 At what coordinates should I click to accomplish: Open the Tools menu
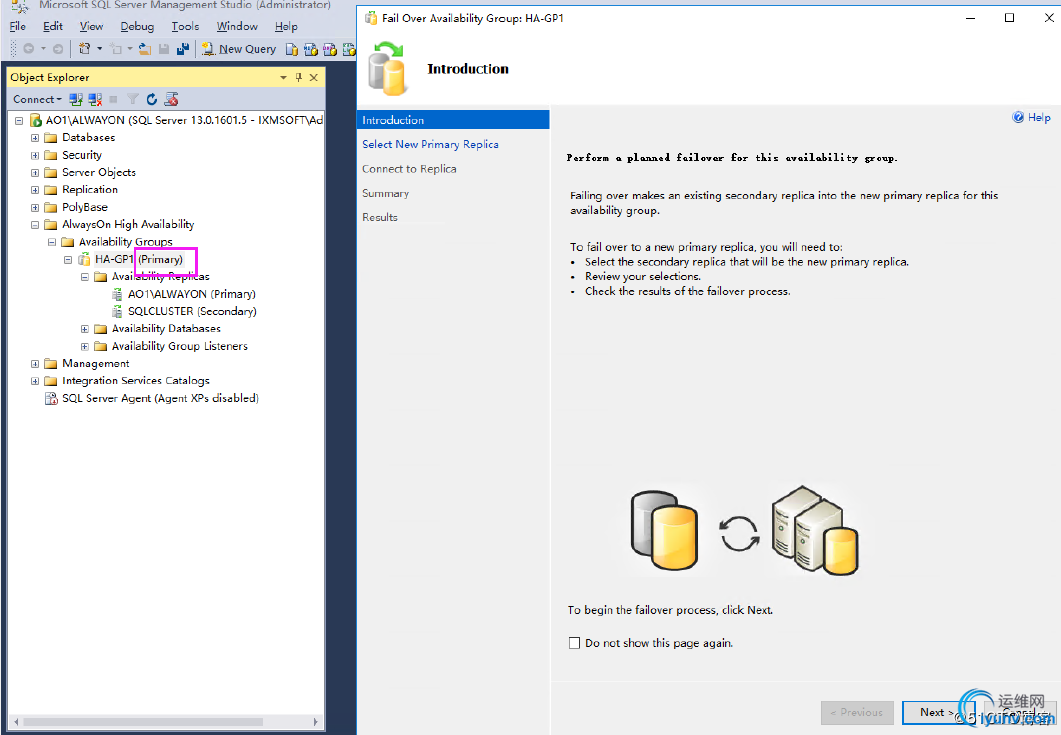185,26
